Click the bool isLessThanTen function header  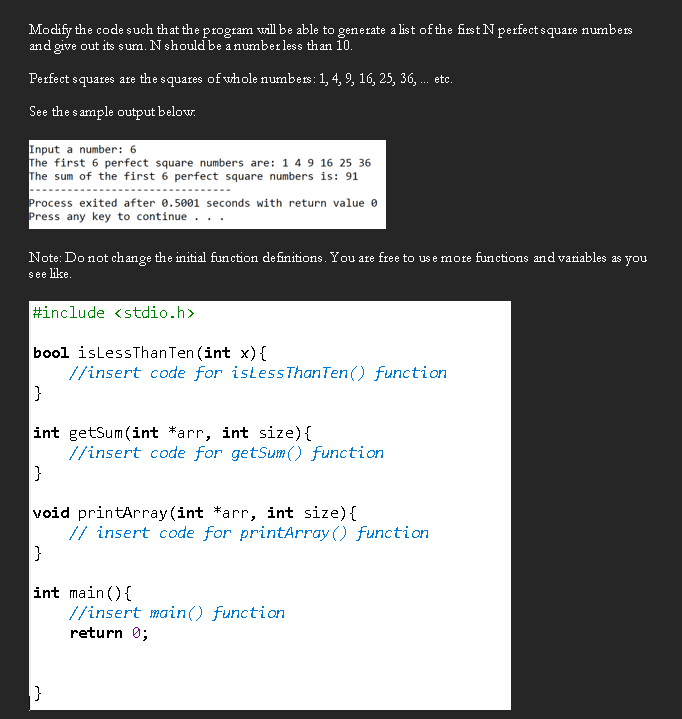click(150, 353)
